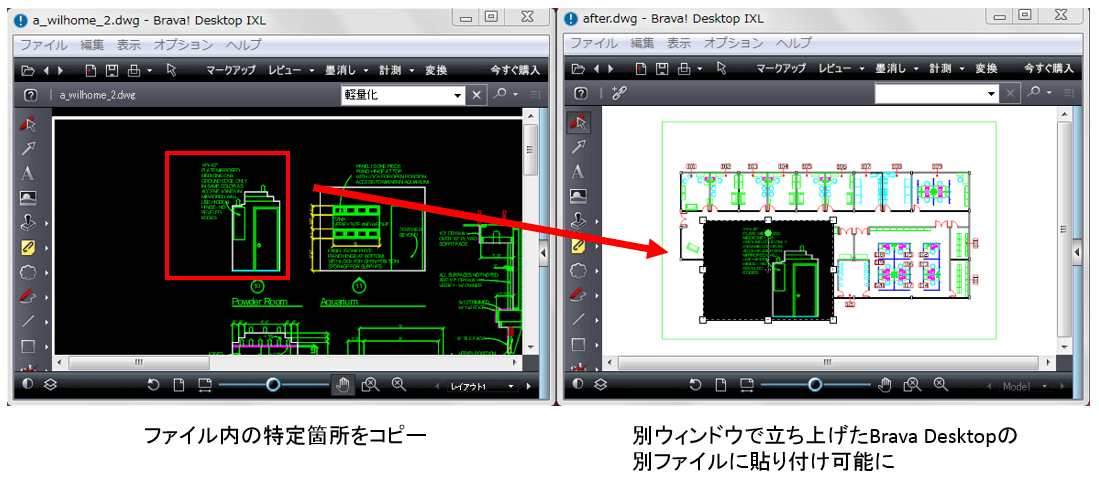Click layers icon in a_wilhome_2.dwg bottom bar
Screen dimensions: 1099x479
click(x=50, y=385)
